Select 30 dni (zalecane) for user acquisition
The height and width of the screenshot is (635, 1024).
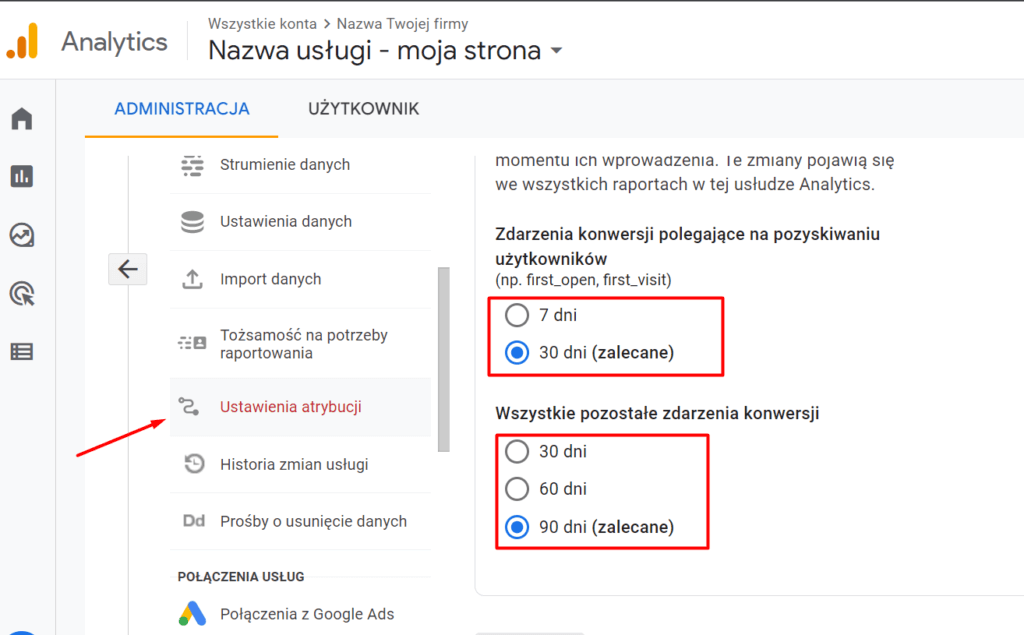point(517,353)
